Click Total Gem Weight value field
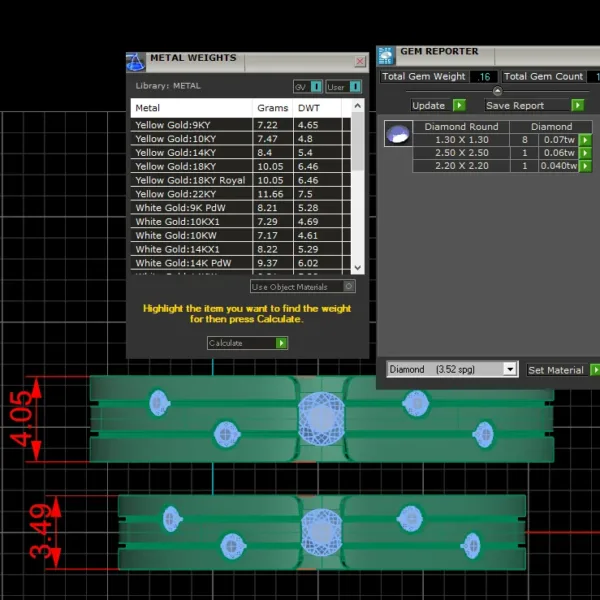 click(484, 77)
